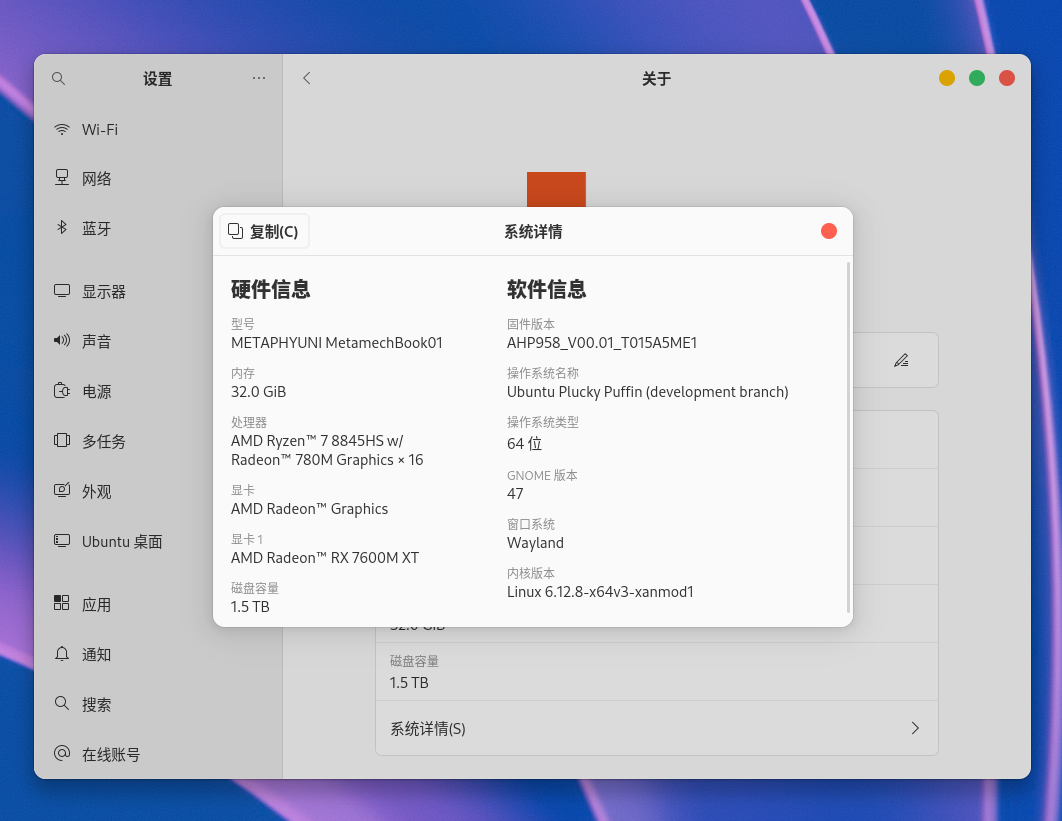
Task: Select 蓝牙 in the settings sidebar
Action: 158,228
